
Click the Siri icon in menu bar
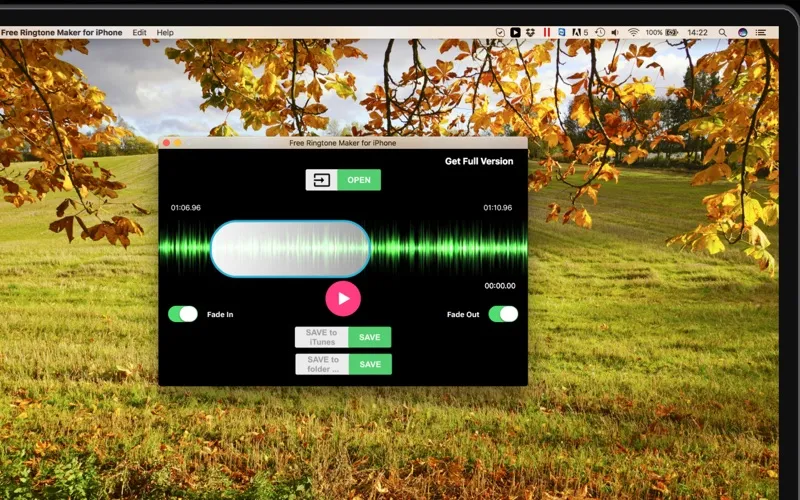click(742, 32)
